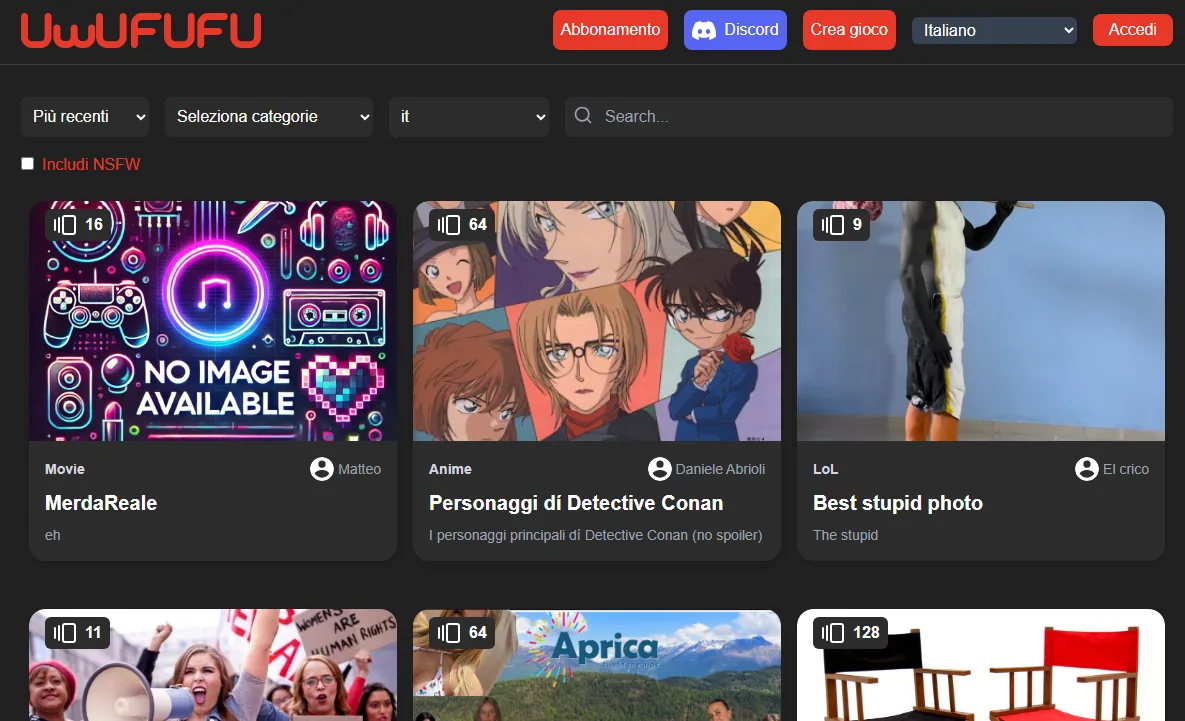This screenshot has width=1185, height=721.
Task: Open the Personaggi di Detective Conan title
Action: (x=576, y=503)
